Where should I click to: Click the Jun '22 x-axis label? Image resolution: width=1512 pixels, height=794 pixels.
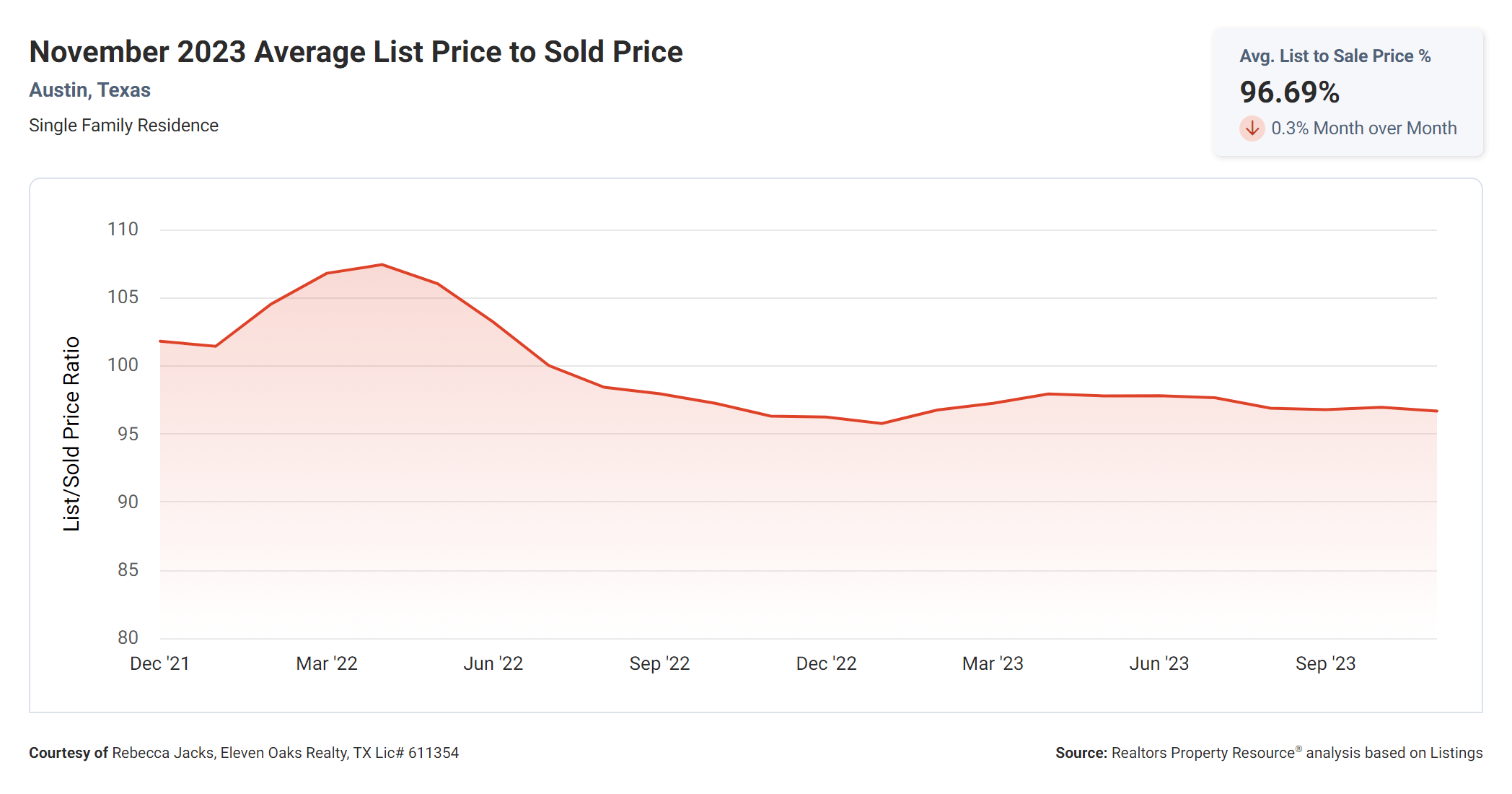(493, 663)
